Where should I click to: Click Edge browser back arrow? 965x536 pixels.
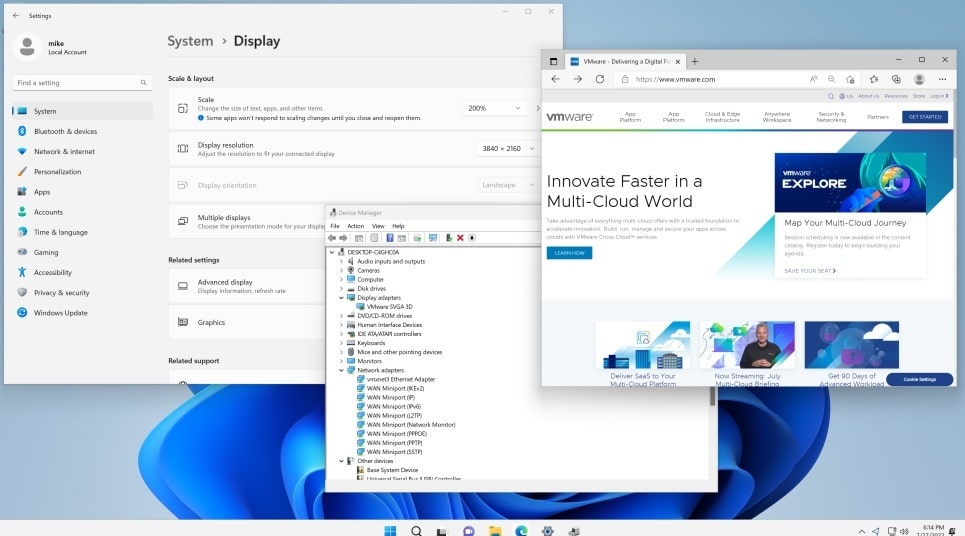pos(555,79)
